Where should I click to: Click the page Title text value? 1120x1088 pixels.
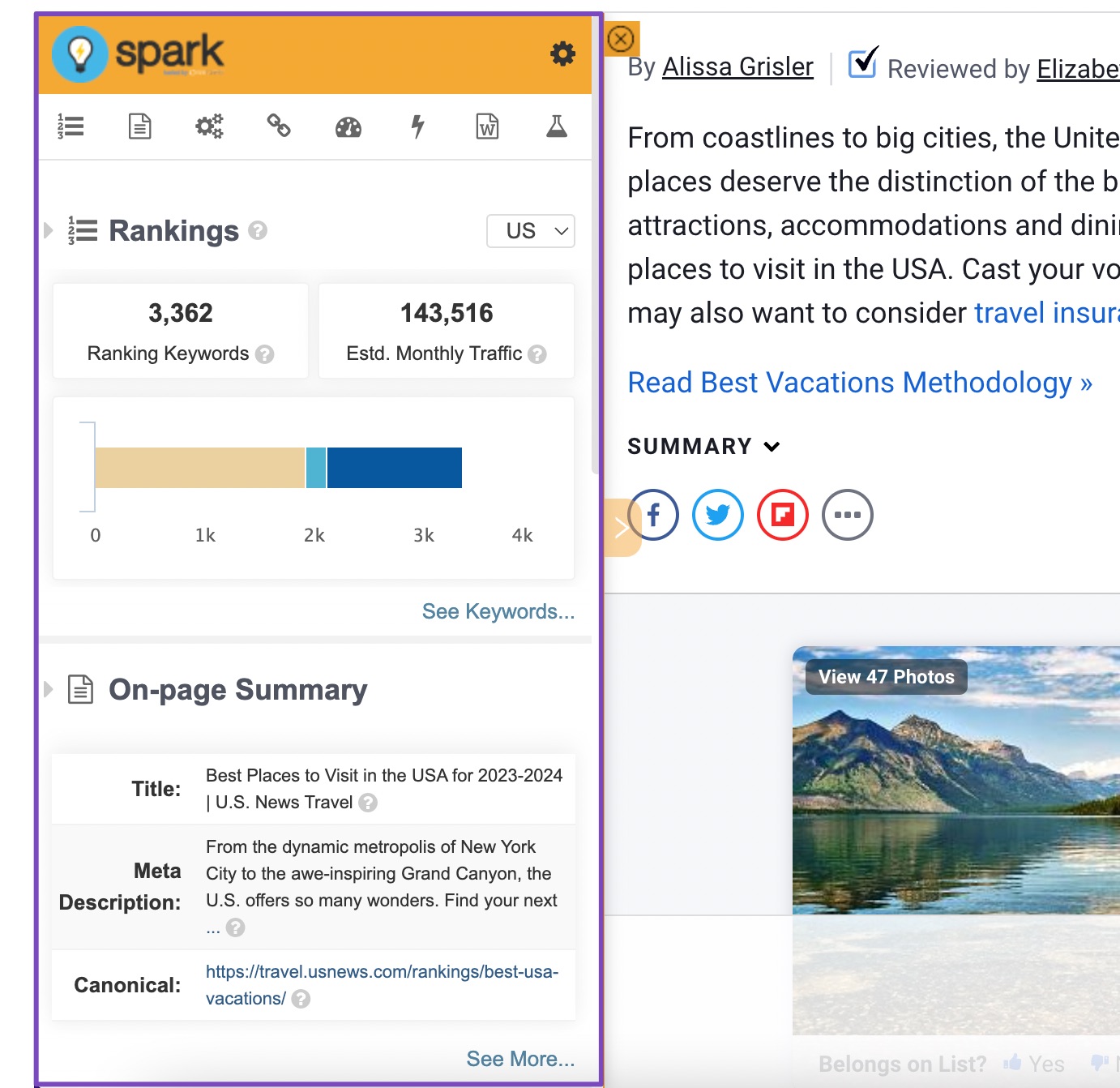point(384,789)
